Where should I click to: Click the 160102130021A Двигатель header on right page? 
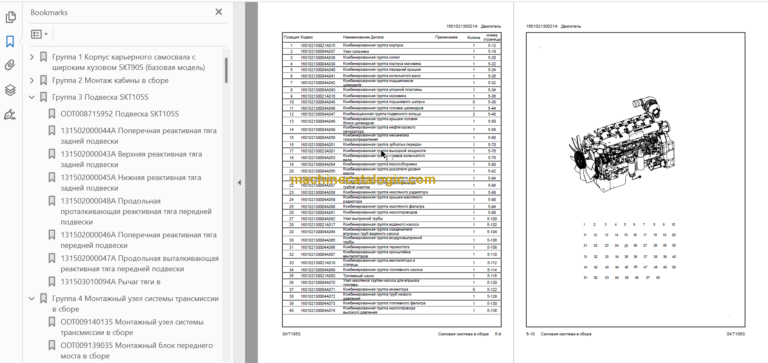click(553, 26)
